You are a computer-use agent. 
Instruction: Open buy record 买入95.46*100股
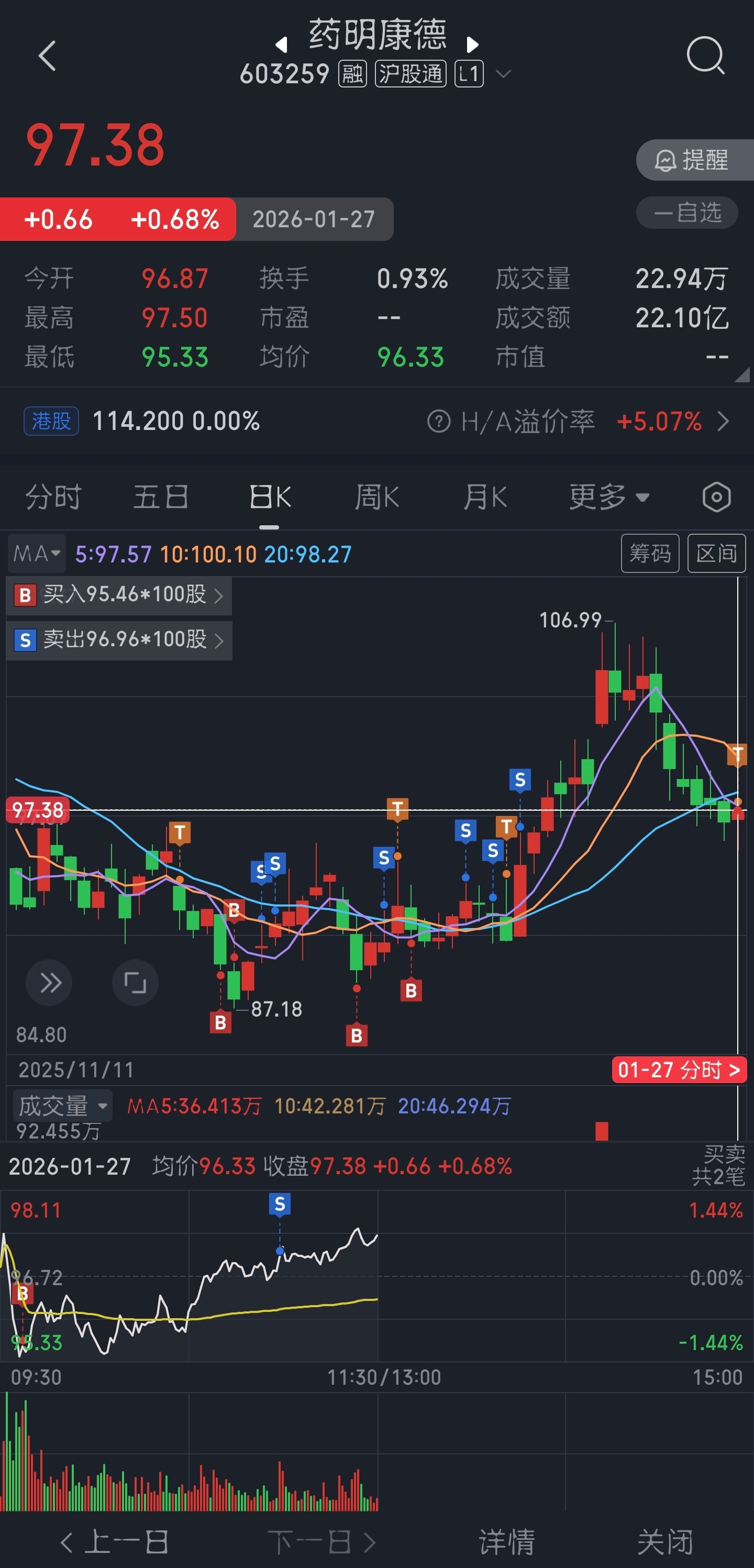pos(119,595)
